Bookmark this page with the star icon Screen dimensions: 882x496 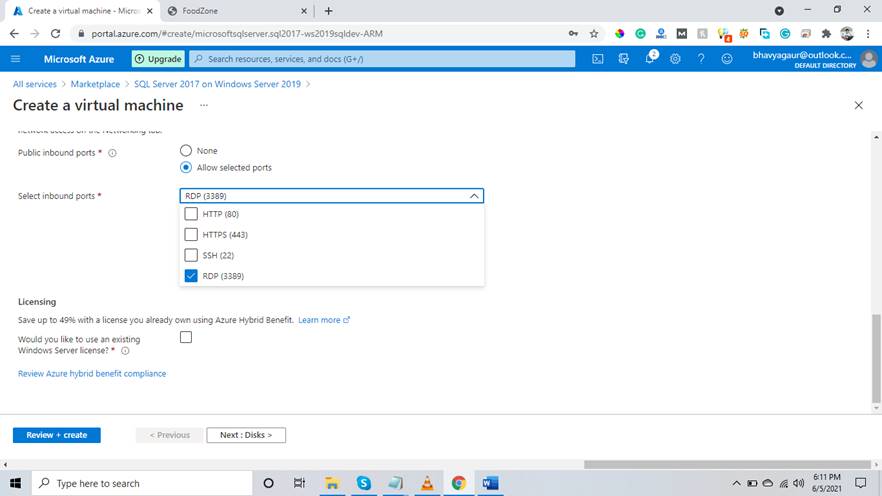click(x=594, y=34)
